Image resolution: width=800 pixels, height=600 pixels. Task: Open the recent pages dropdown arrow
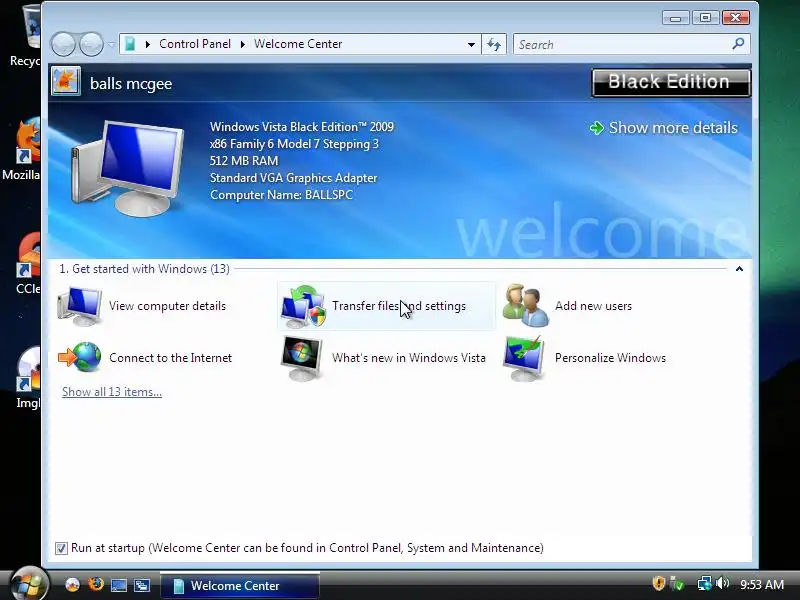coord(111,45)
